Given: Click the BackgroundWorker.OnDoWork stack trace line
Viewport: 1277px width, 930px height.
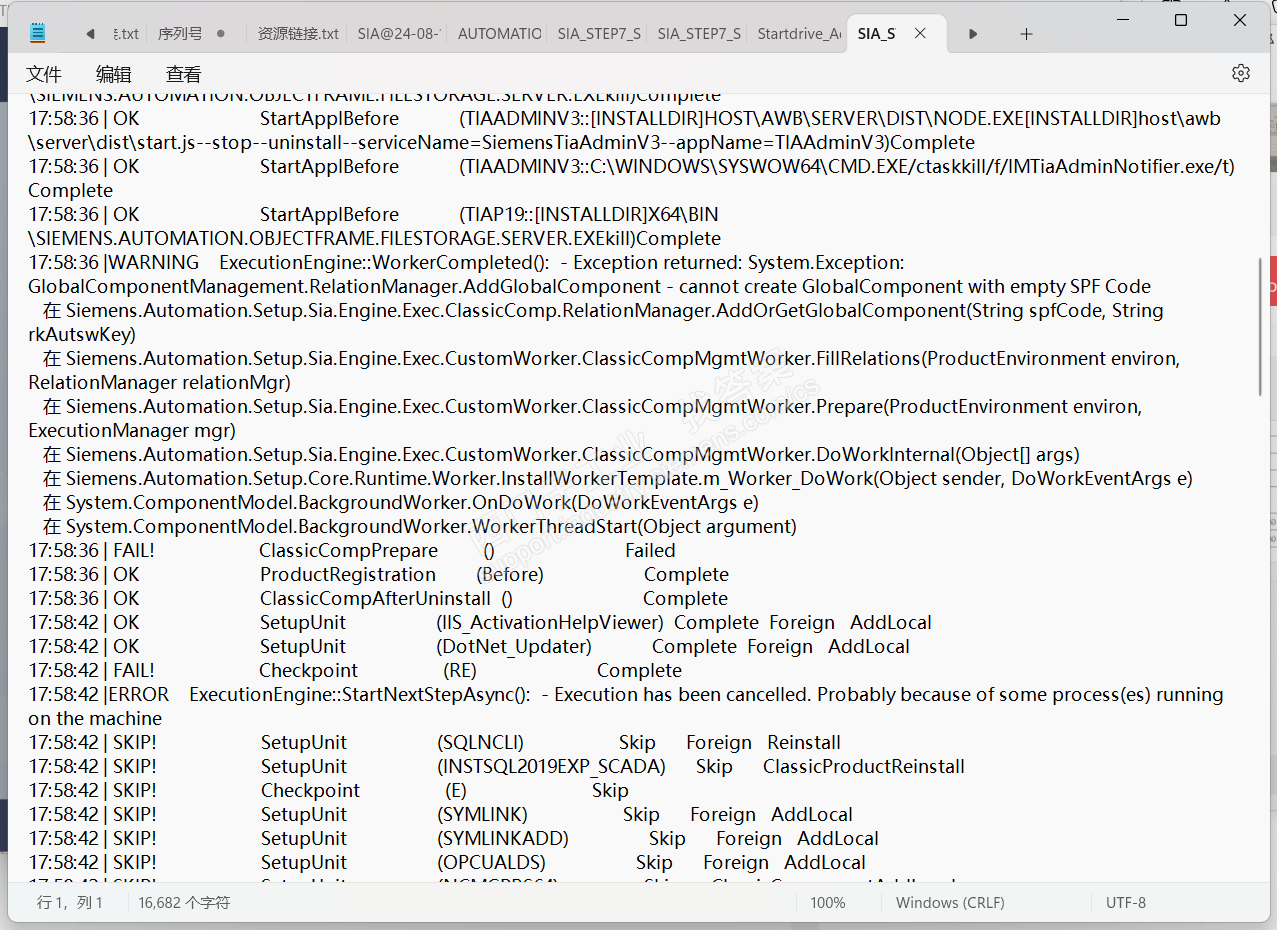Looking at the screenshot, I should coord(400,503).
